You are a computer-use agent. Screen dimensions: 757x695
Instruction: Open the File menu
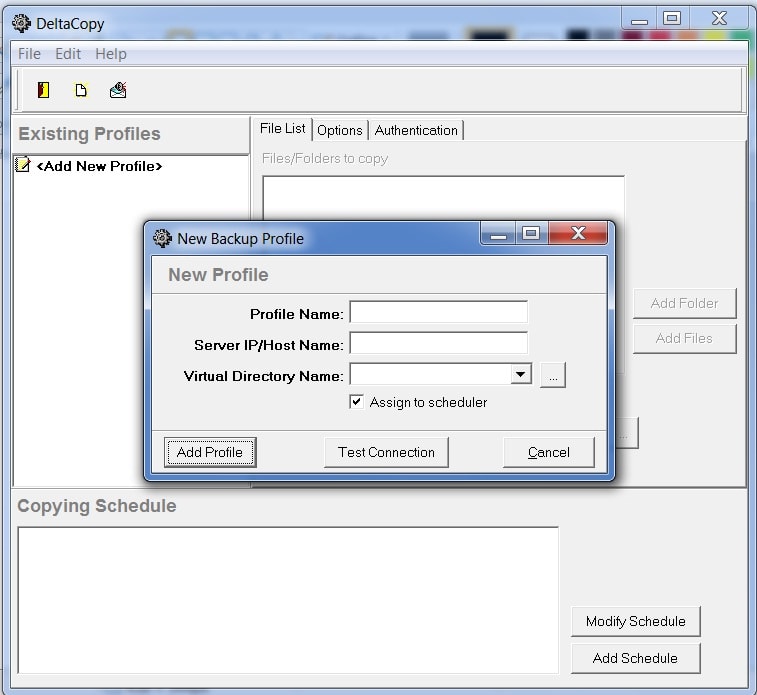tap(29, 54)
